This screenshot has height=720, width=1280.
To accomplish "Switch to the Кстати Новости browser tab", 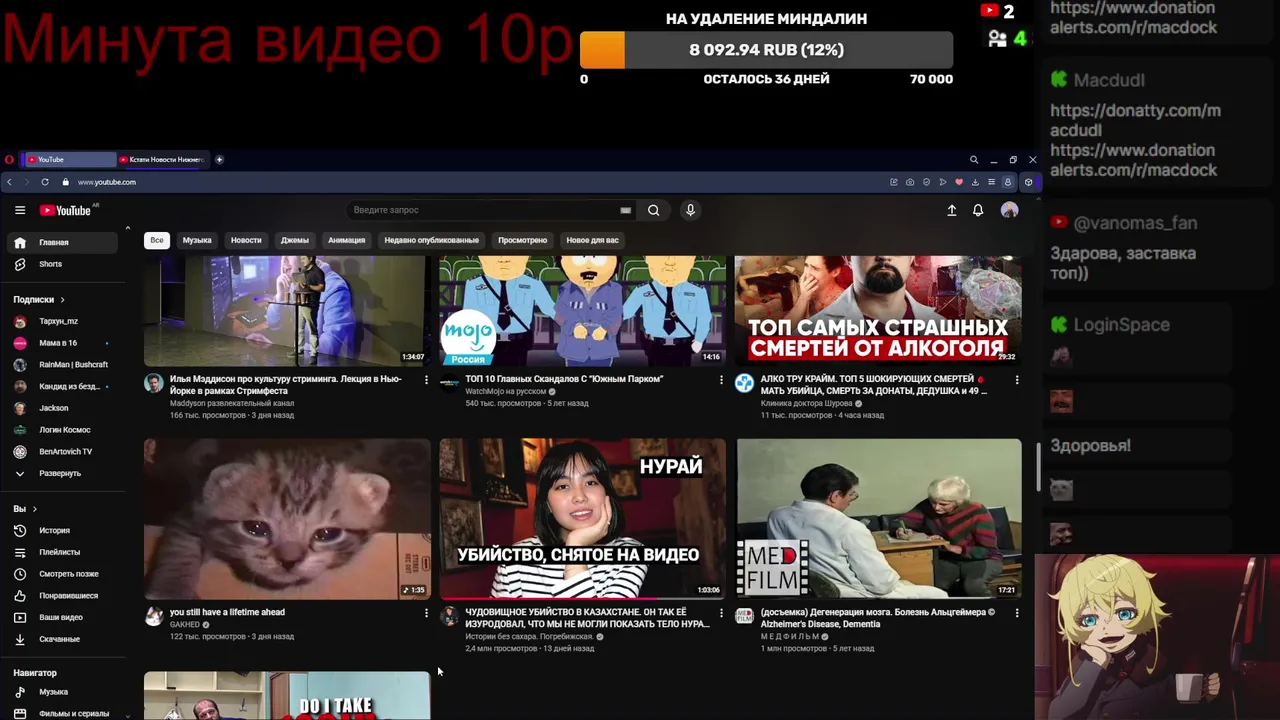I will click(x=162, y=160).
